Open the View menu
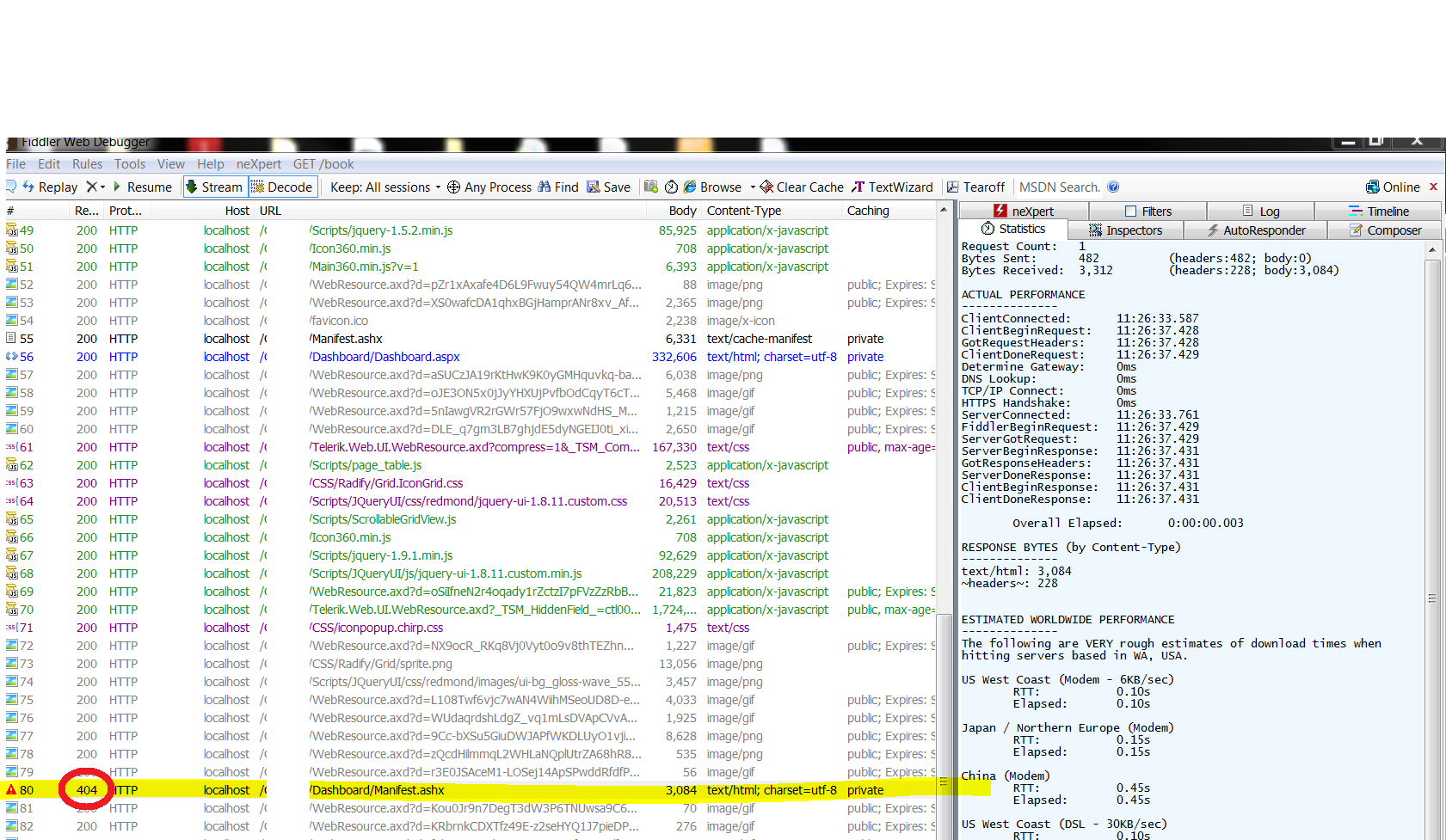Screen dimensions: 1446x840 [x=171, y=164]
